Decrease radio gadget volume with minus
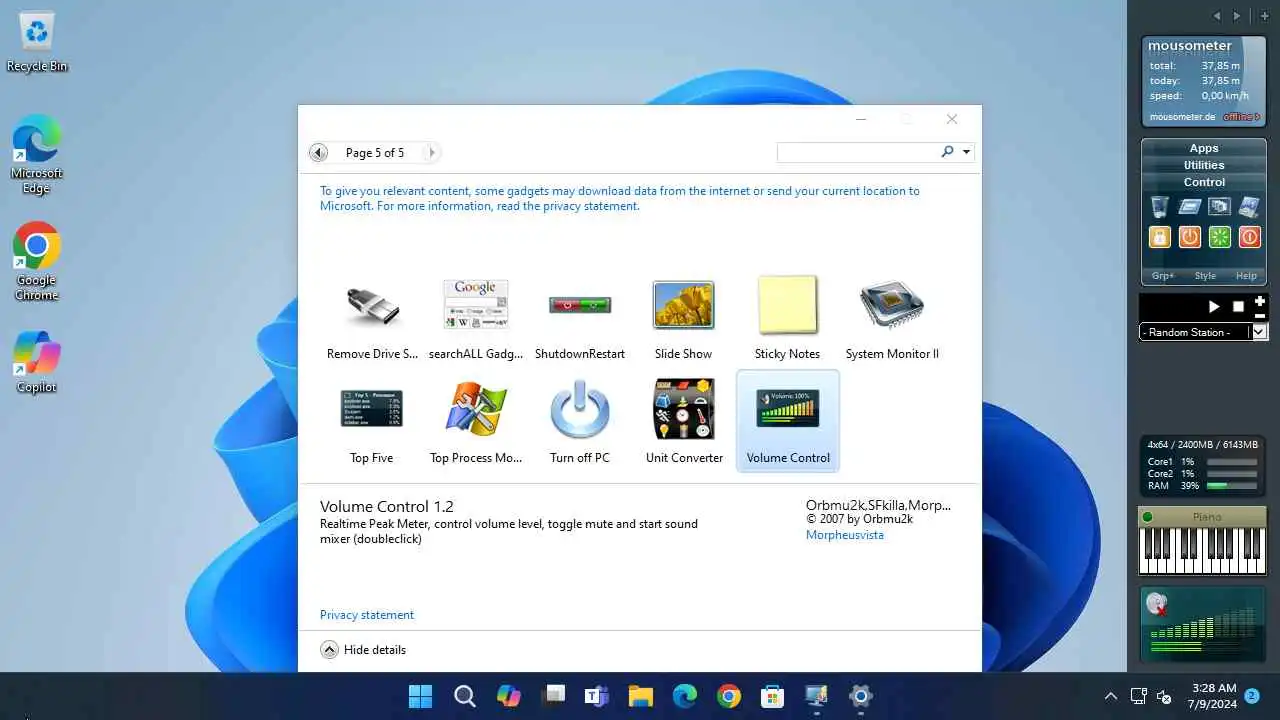This screenshot has height=720, width=1280. [x=1260, y=315]
